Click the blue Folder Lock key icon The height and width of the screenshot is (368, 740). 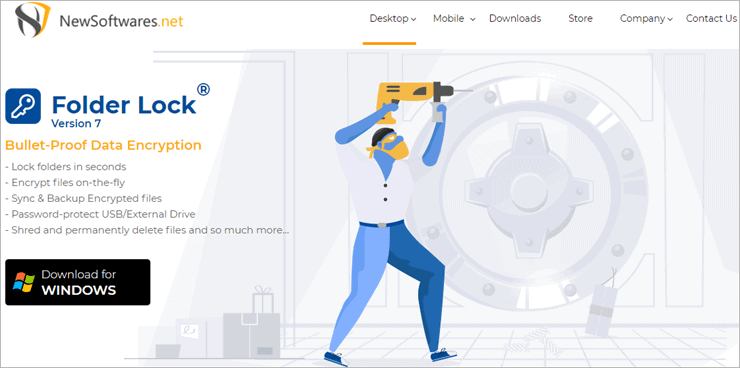23,106
